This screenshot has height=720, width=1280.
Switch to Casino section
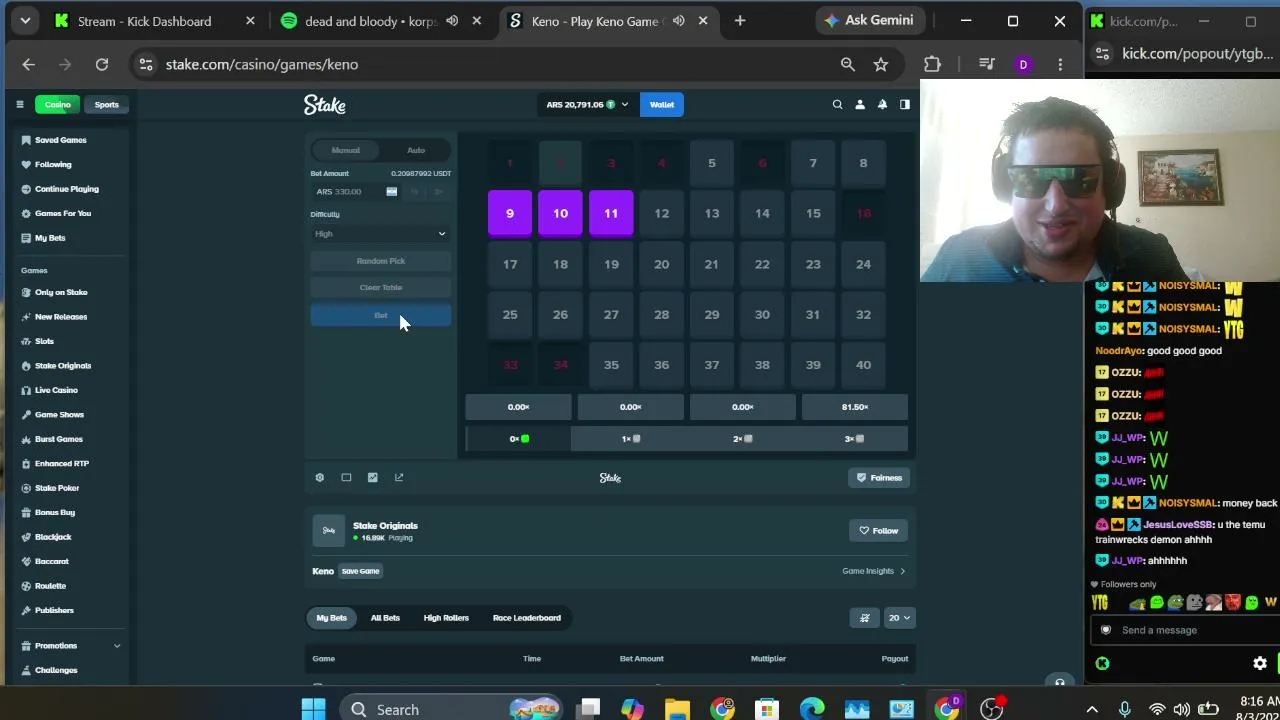click(x=58, y=105)
